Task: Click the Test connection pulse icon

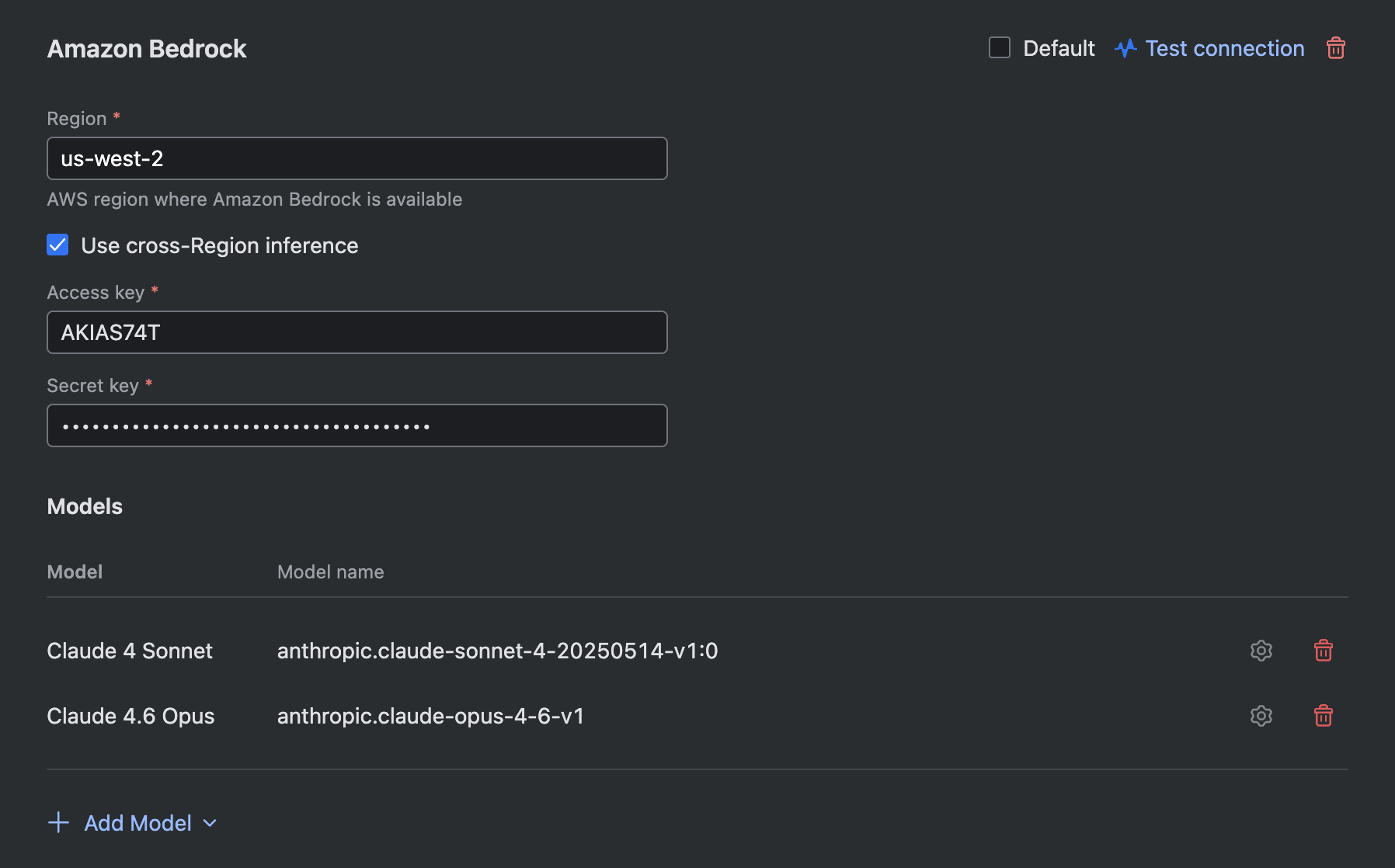Action: [1125, 48]
